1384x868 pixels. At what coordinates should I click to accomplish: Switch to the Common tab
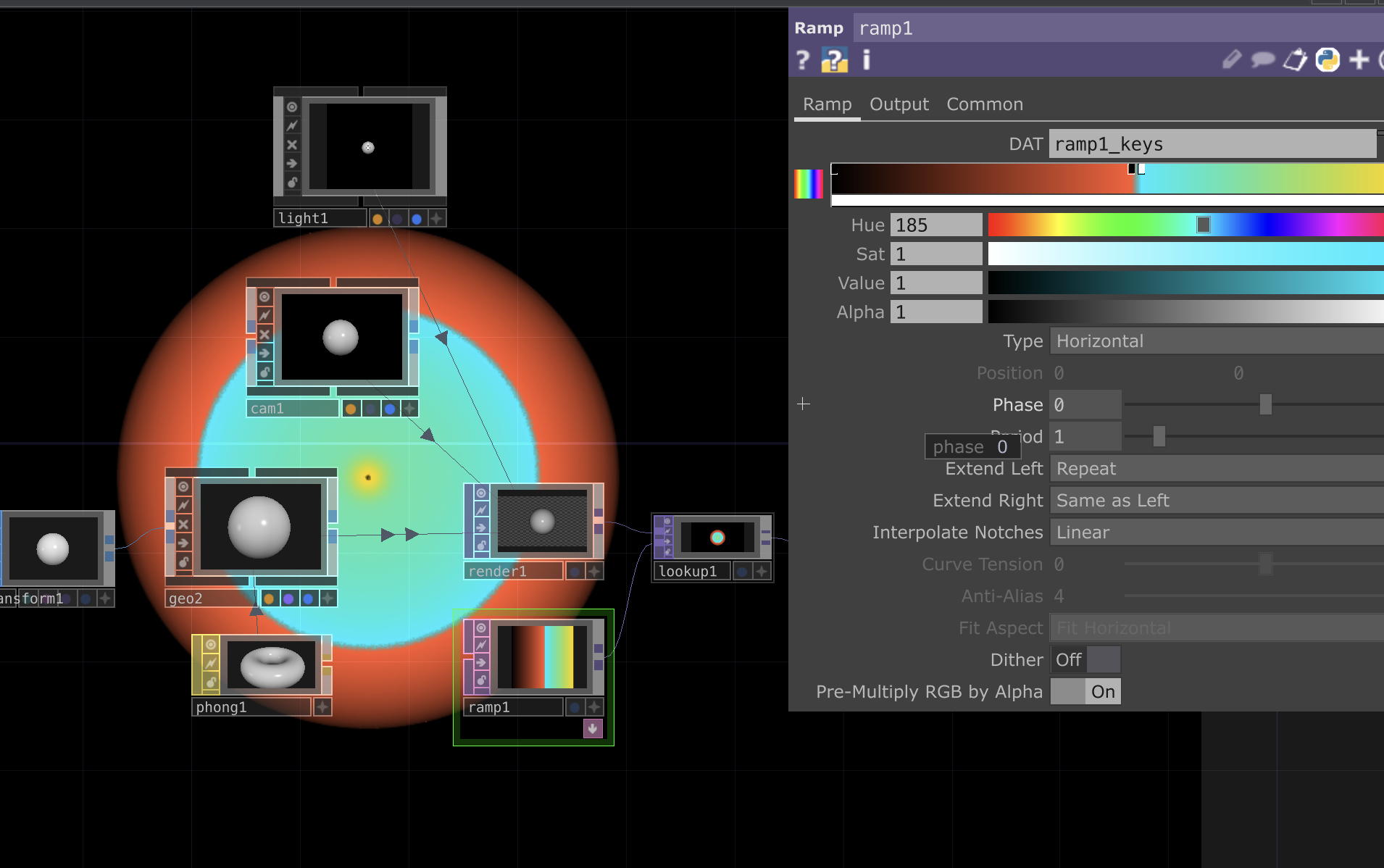coord(984,104)
